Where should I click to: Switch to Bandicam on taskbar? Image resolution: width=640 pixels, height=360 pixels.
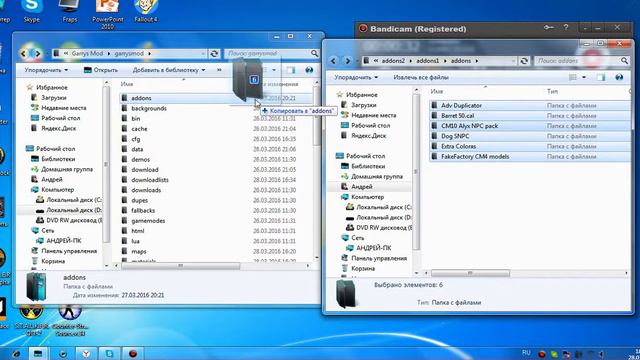click(x=133, y=353)
